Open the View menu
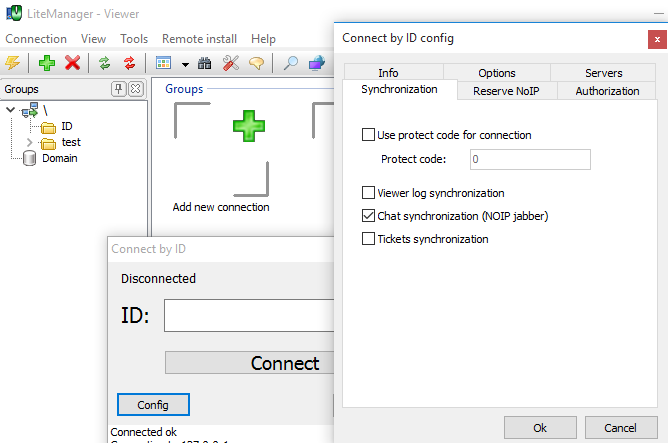Viewport: 668px width, 443px height. pos(93,39)
